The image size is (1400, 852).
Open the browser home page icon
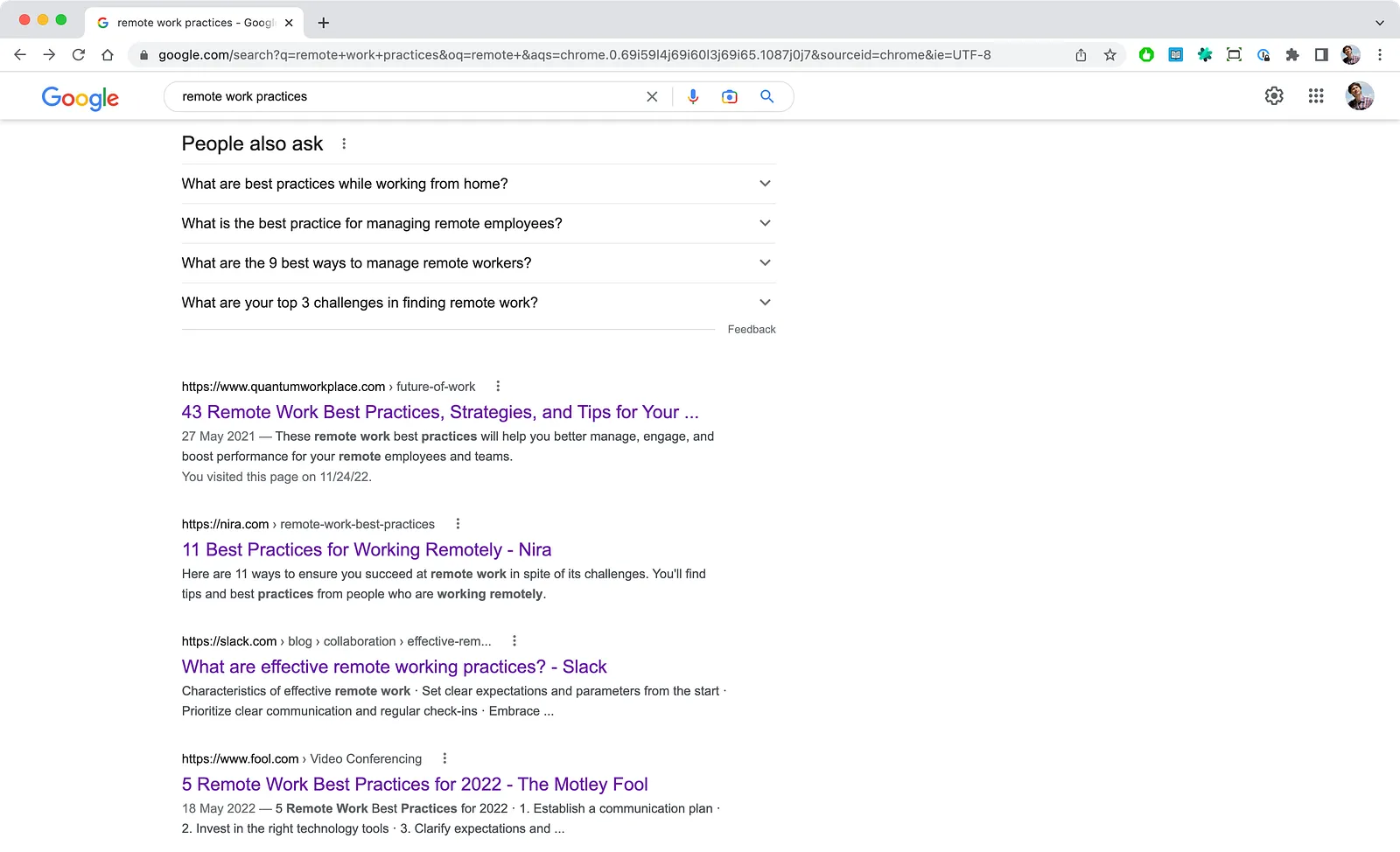pyautogui.click(x=108, y=55)
